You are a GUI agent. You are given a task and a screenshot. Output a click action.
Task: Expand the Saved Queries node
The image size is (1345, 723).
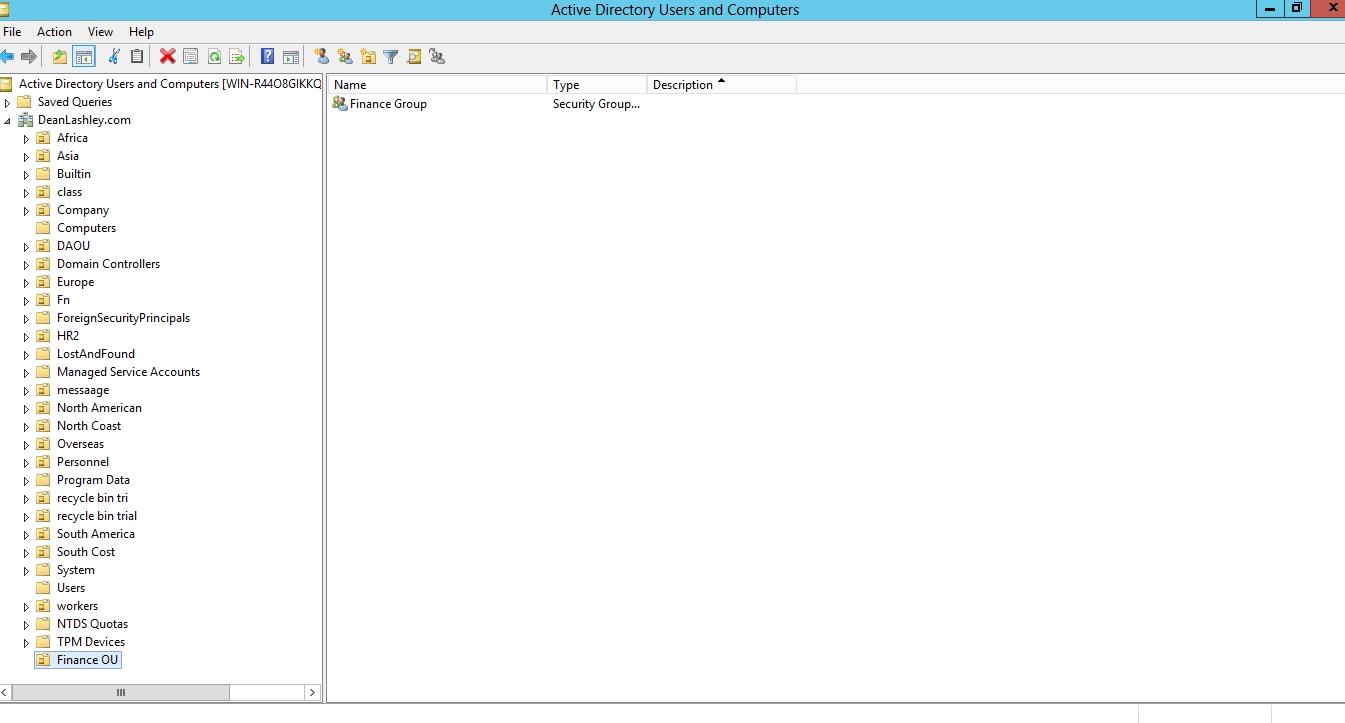(8, 102)
